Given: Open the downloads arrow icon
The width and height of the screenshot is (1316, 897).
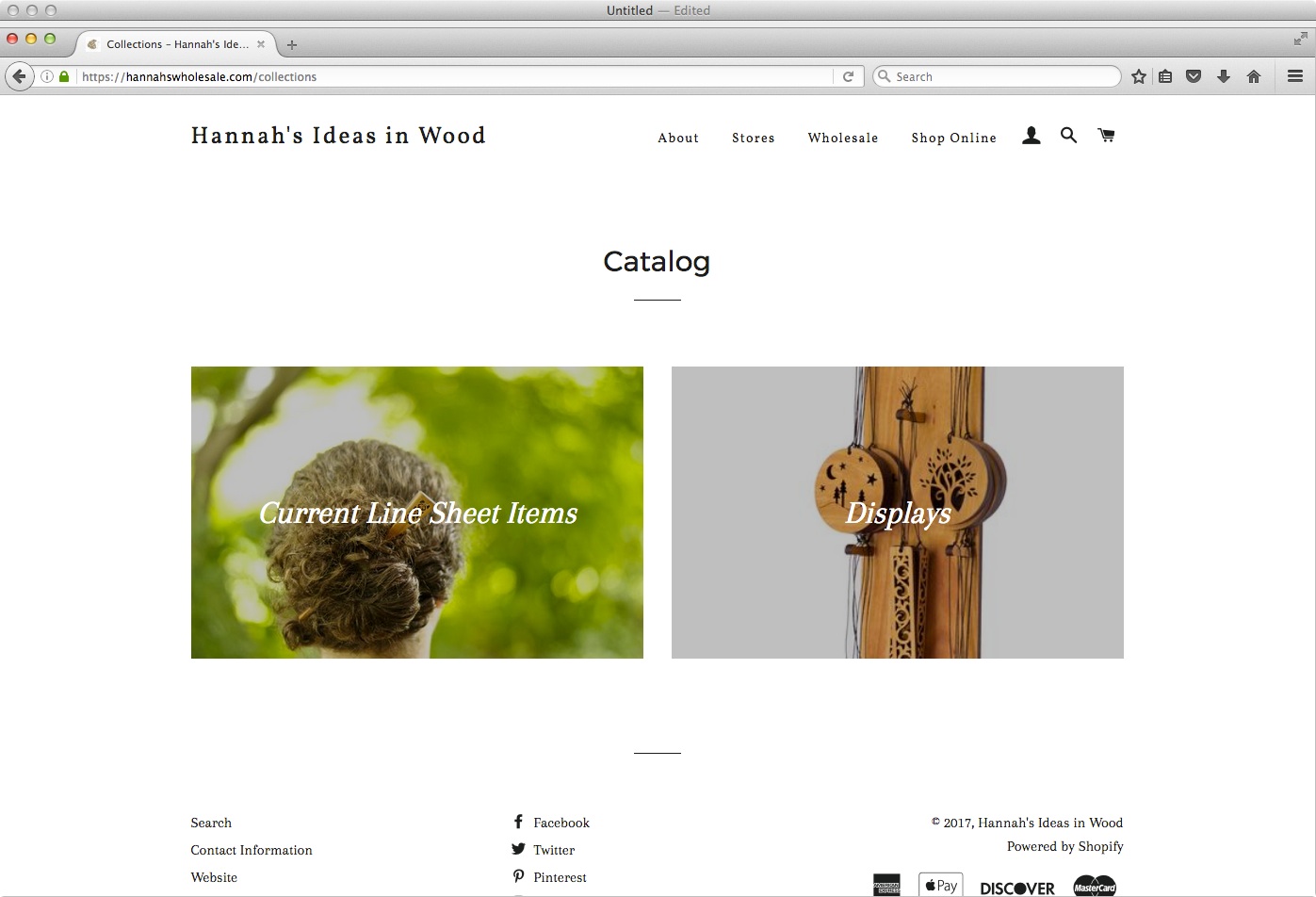Looking at the screenshot, I should point(1224,76).
